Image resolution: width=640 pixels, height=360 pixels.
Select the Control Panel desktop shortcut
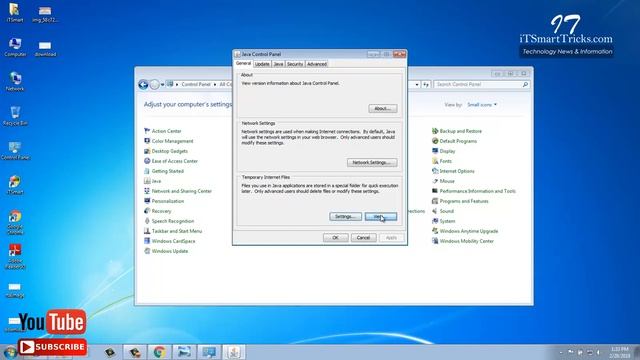[15, 150]
